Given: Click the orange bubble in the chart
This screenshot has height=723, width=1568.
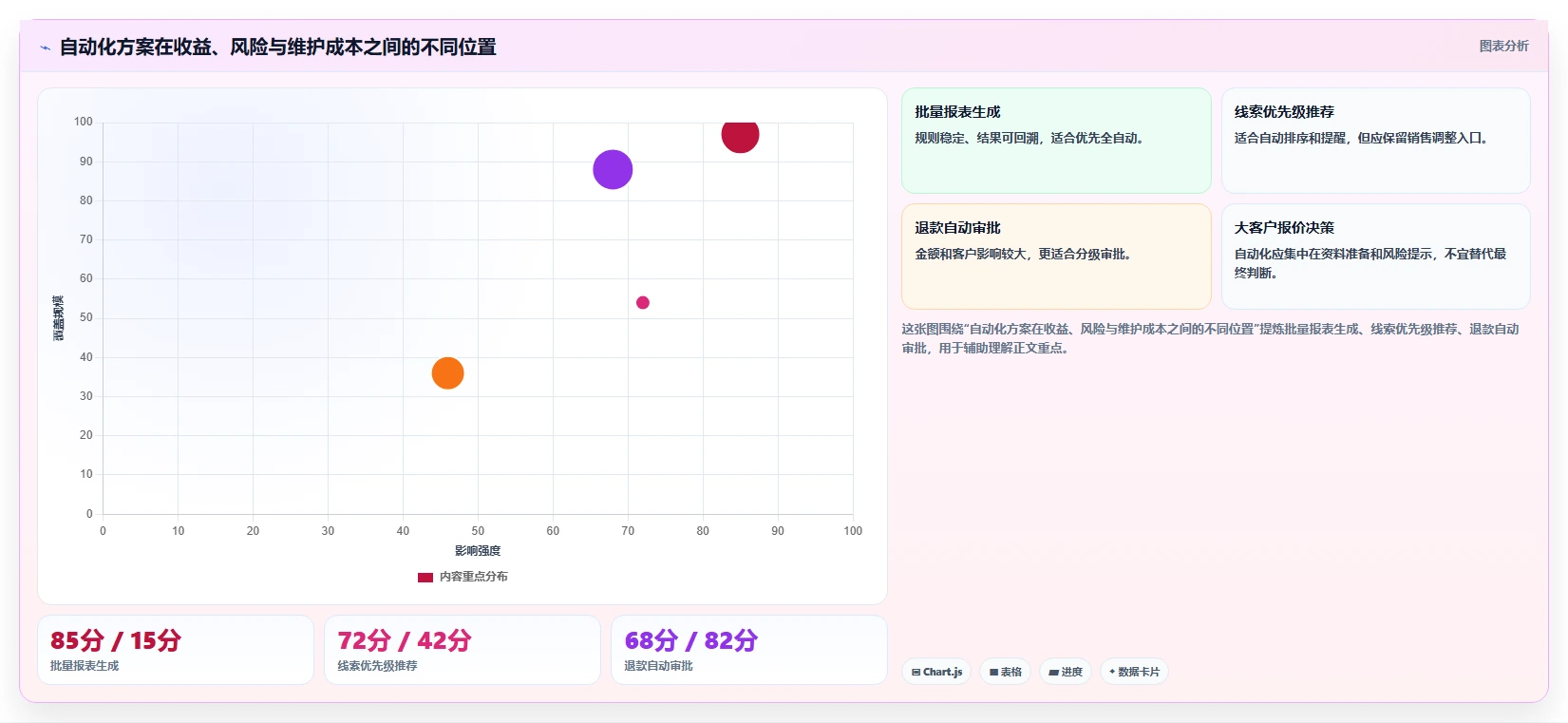Looking at the screenshot, I should point(447,373).
